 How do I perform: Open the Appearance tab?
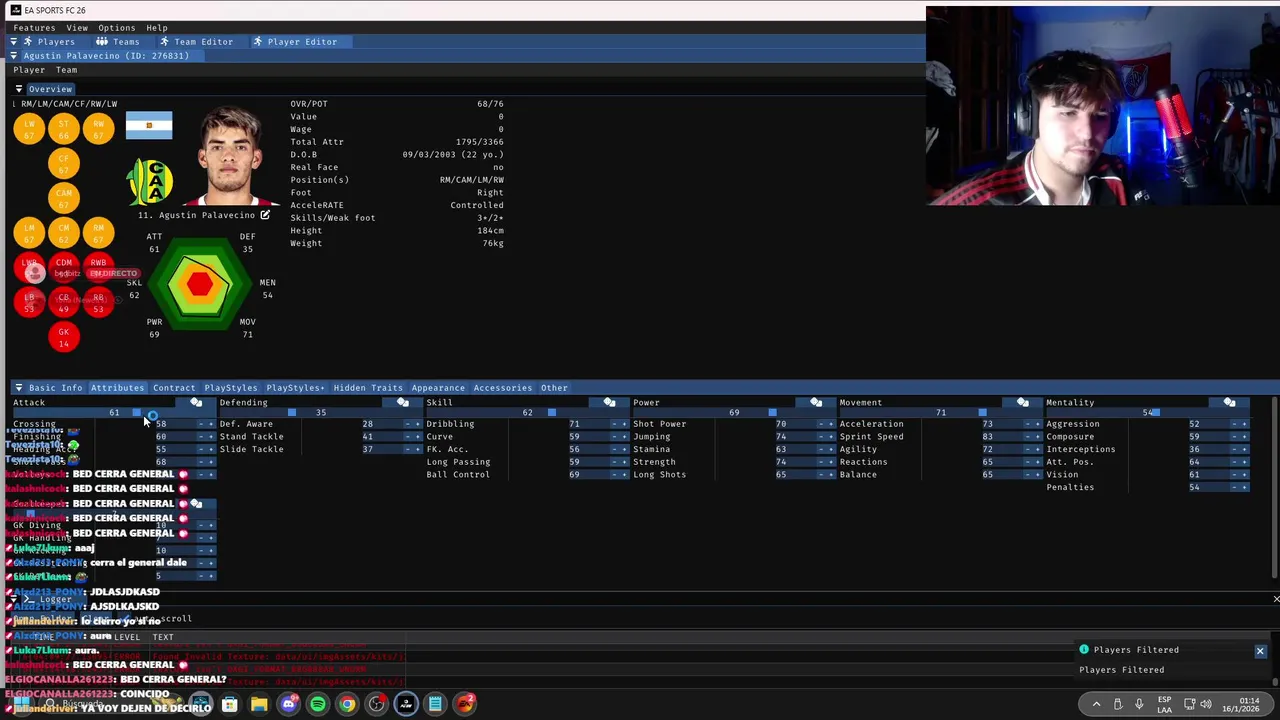438,388
